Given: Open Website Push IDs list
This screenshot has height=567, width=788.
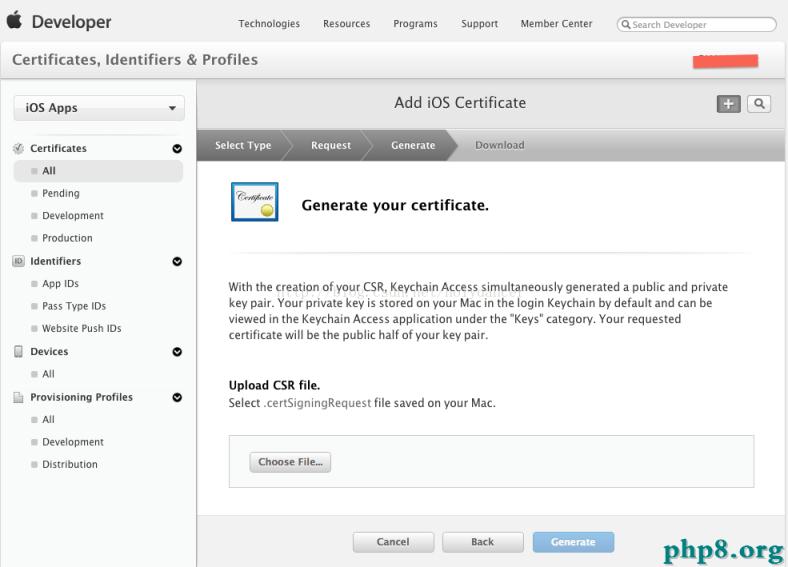Looking at the screenshot, I should click(x=81, y=328).
